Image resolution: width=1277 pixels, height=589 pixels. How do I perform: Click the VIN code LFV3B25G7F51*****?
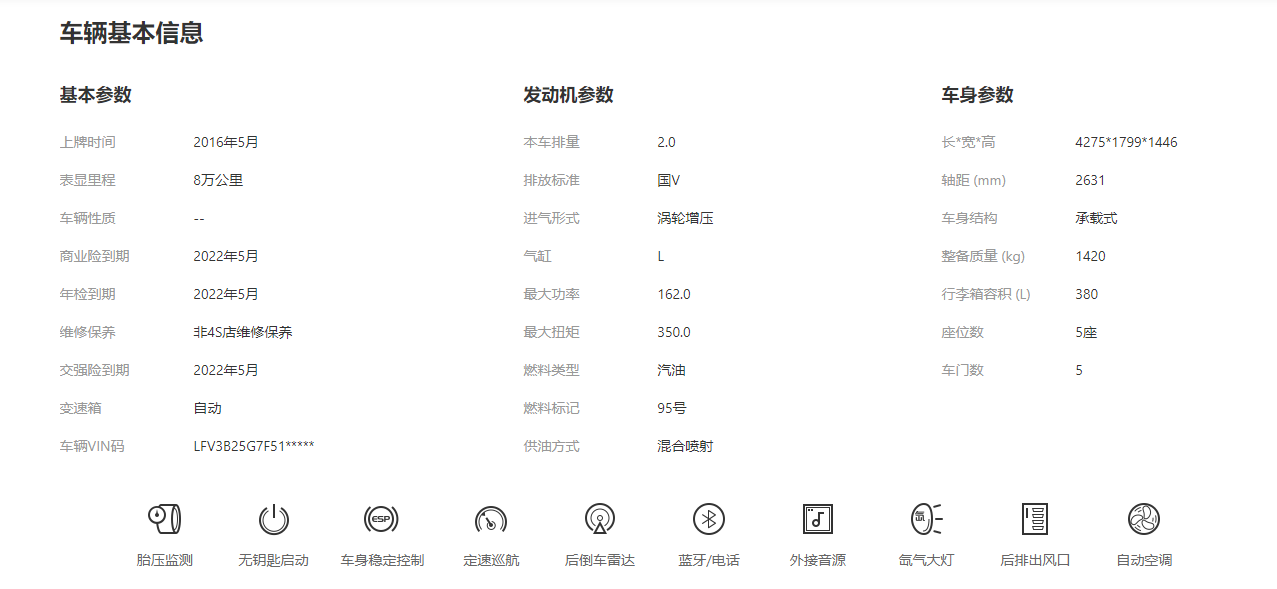coord(254,446)
